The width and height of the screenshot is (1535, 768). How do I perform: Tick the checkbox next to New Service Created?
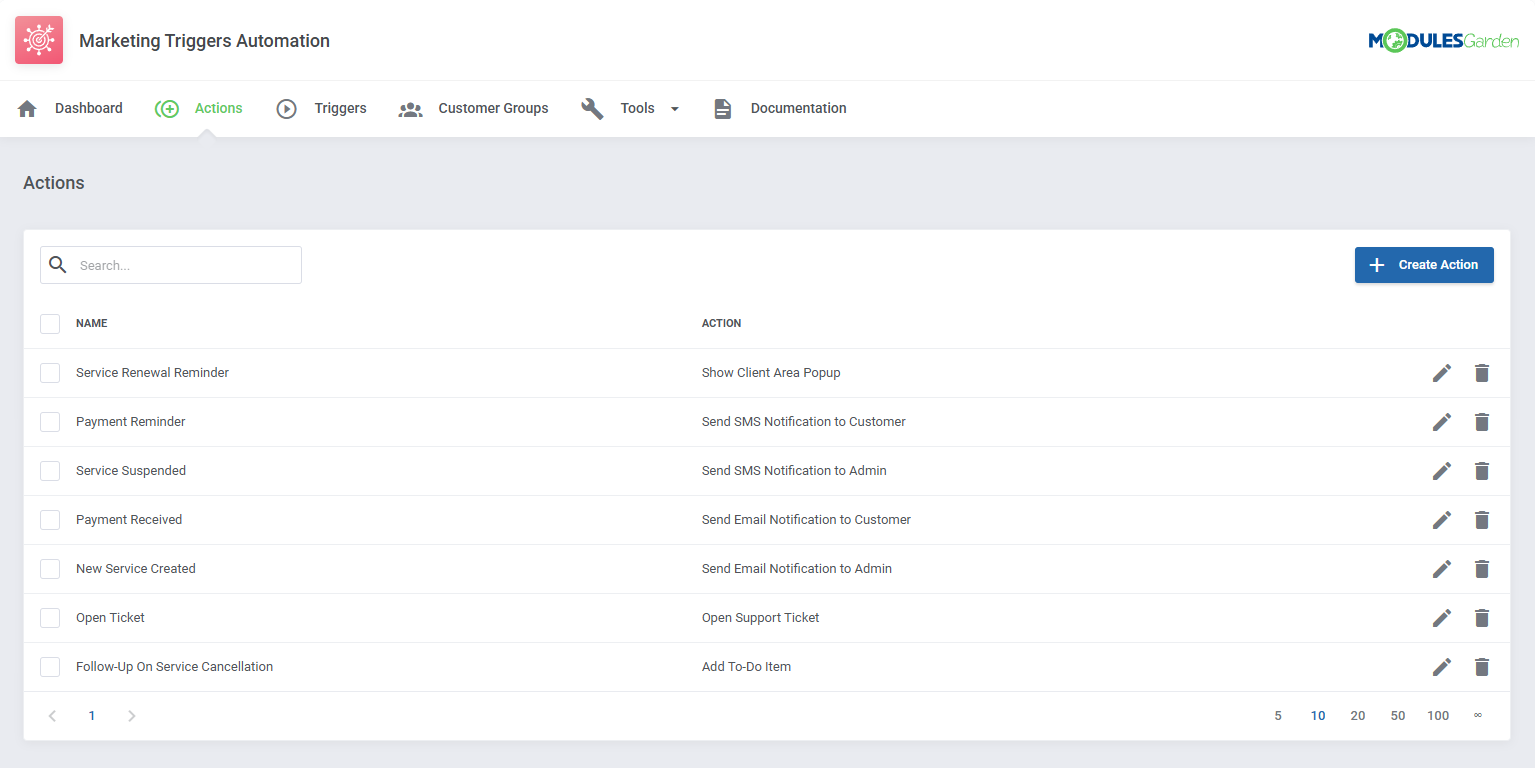(x=49, y=568)
